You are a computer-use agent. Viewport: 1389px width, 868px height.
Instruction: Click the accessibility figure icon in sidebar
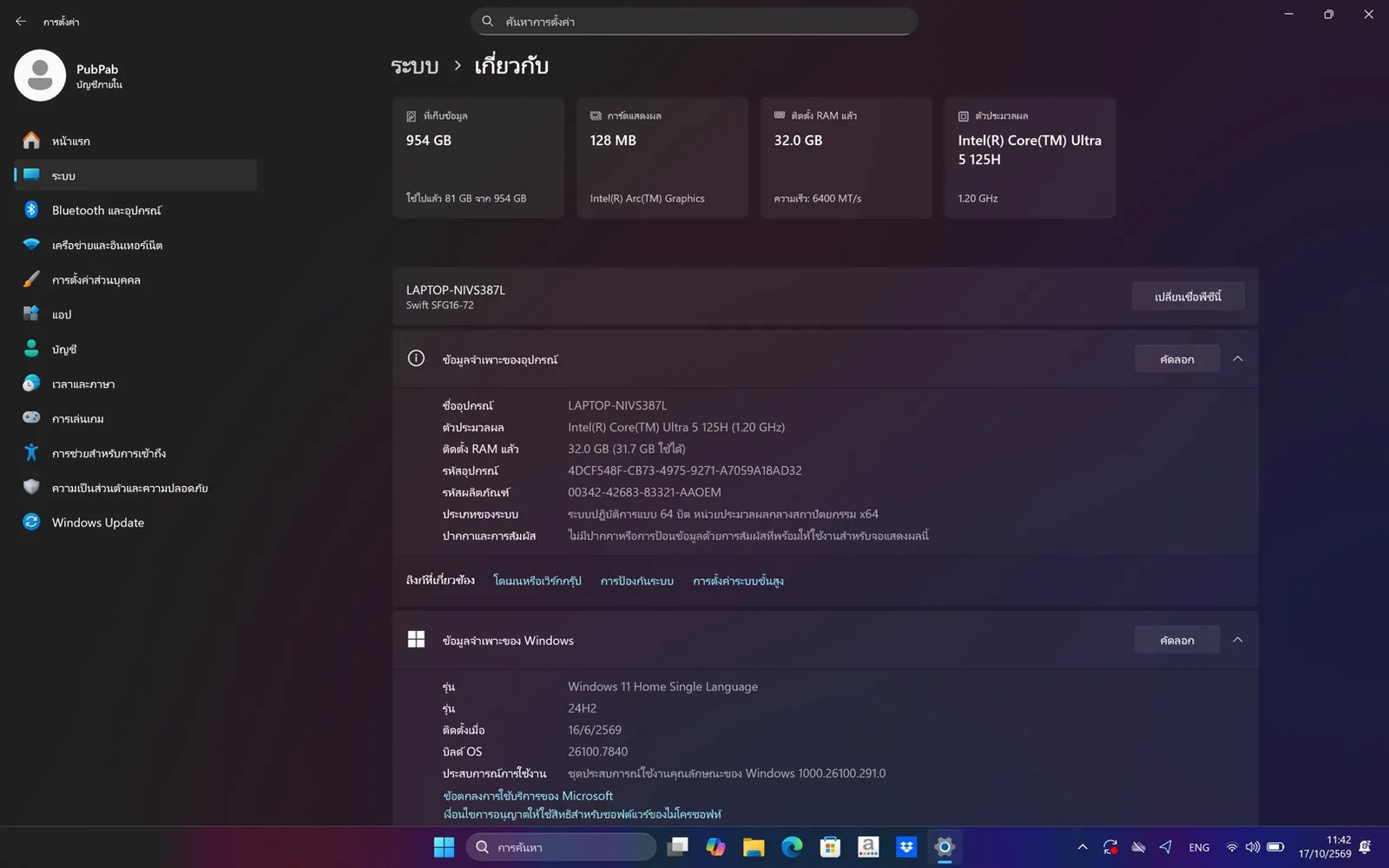click(x=31, y=453)
